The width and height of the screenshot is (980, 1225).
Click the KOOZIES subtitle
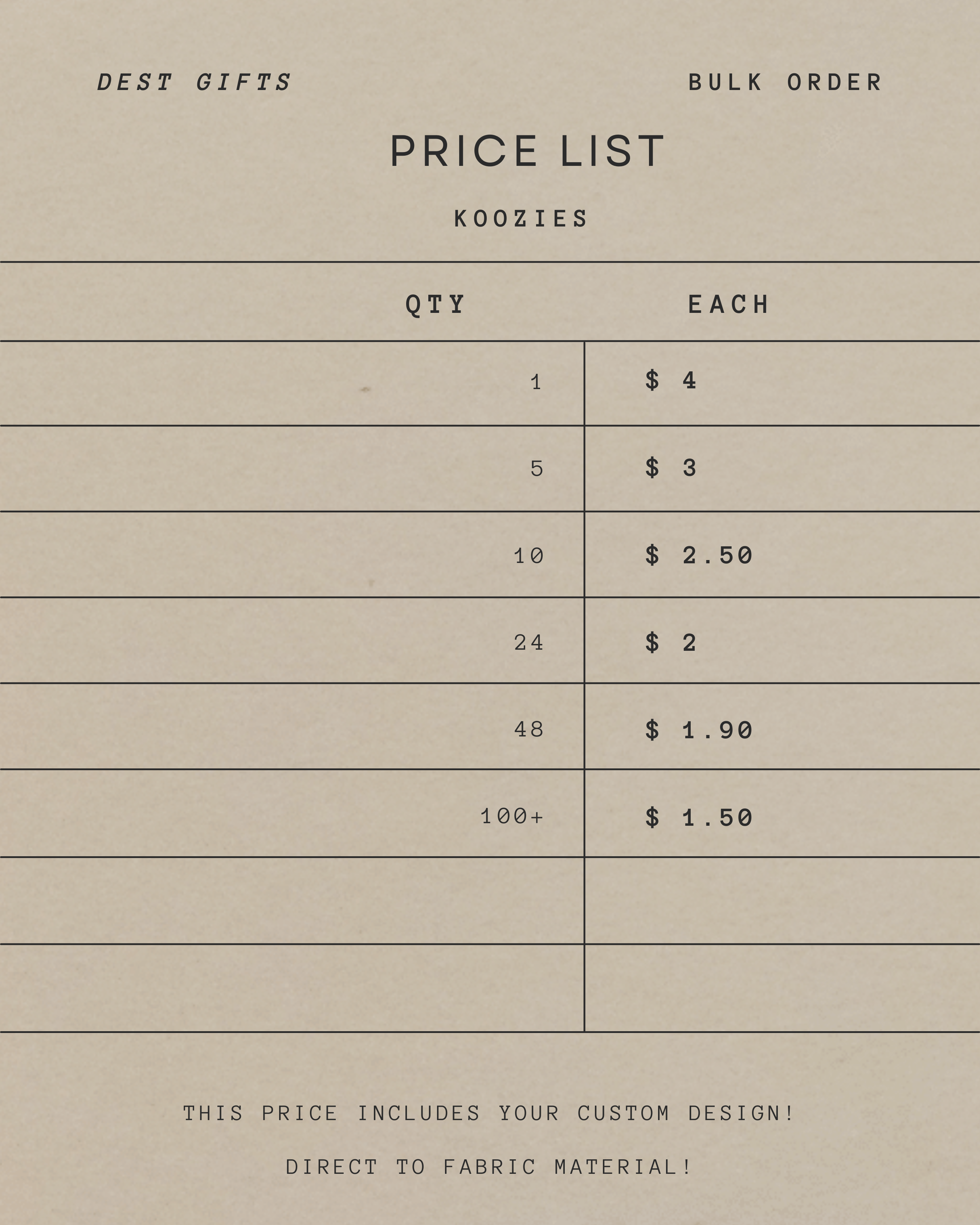tap(520, 219)
